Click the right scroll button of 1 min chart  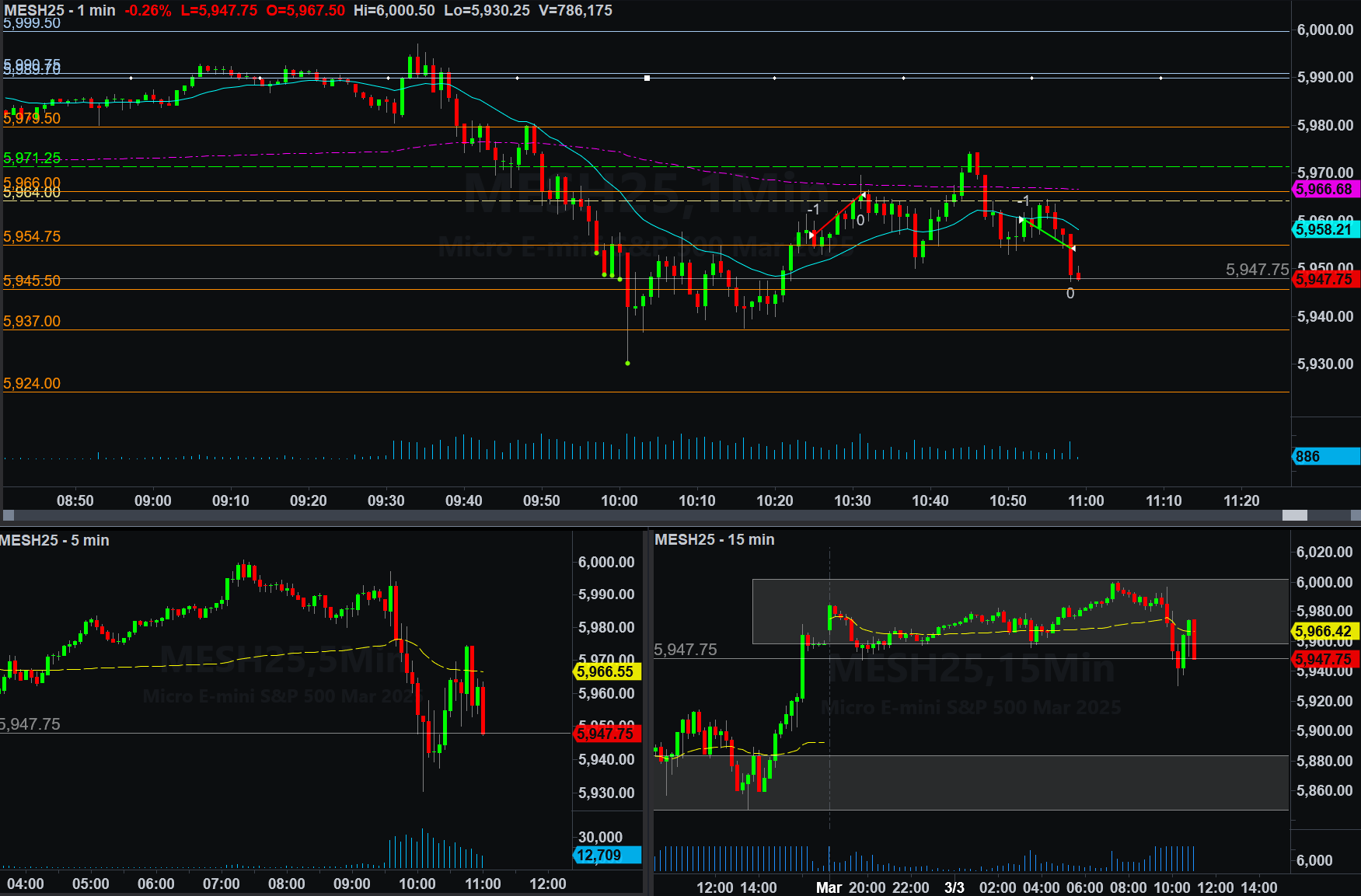point(1356,515)
